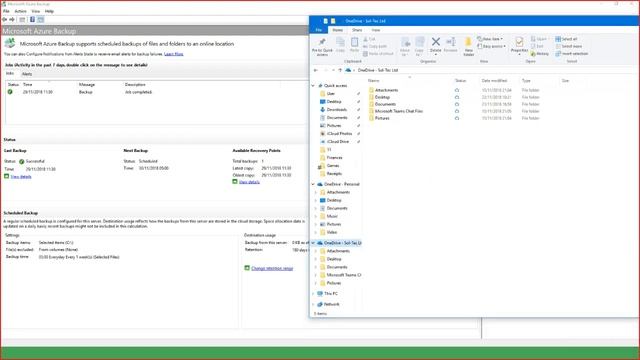This screenshot has width=640, height=360.
Task: Open File menu in Azure Backup
Action: tap(6, 11)
